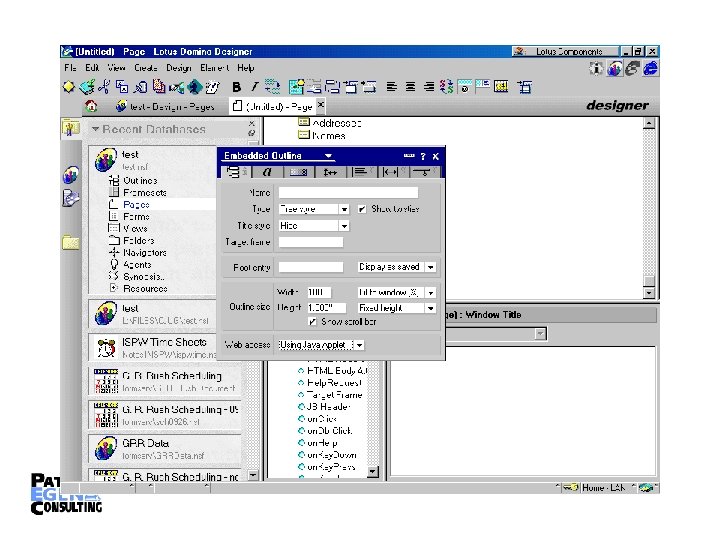Select Views in the design tree
Screen dimensions: 720x540
tap(135, 229)
